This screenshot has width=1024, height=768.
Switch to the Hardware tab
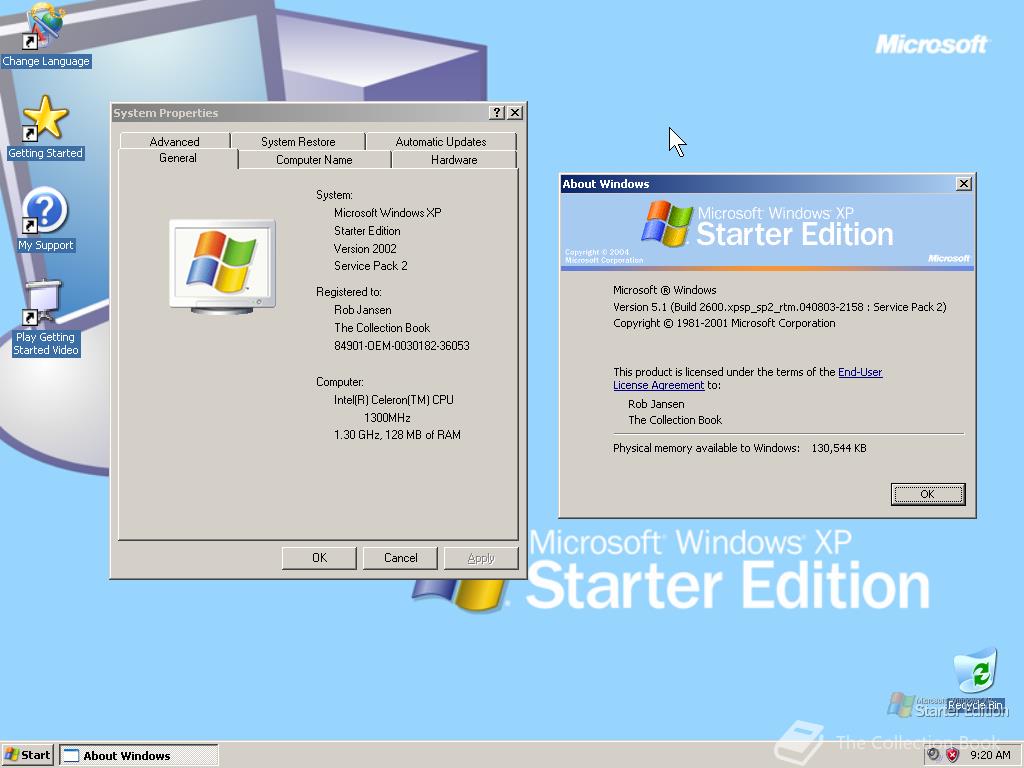tap(453, 160)
